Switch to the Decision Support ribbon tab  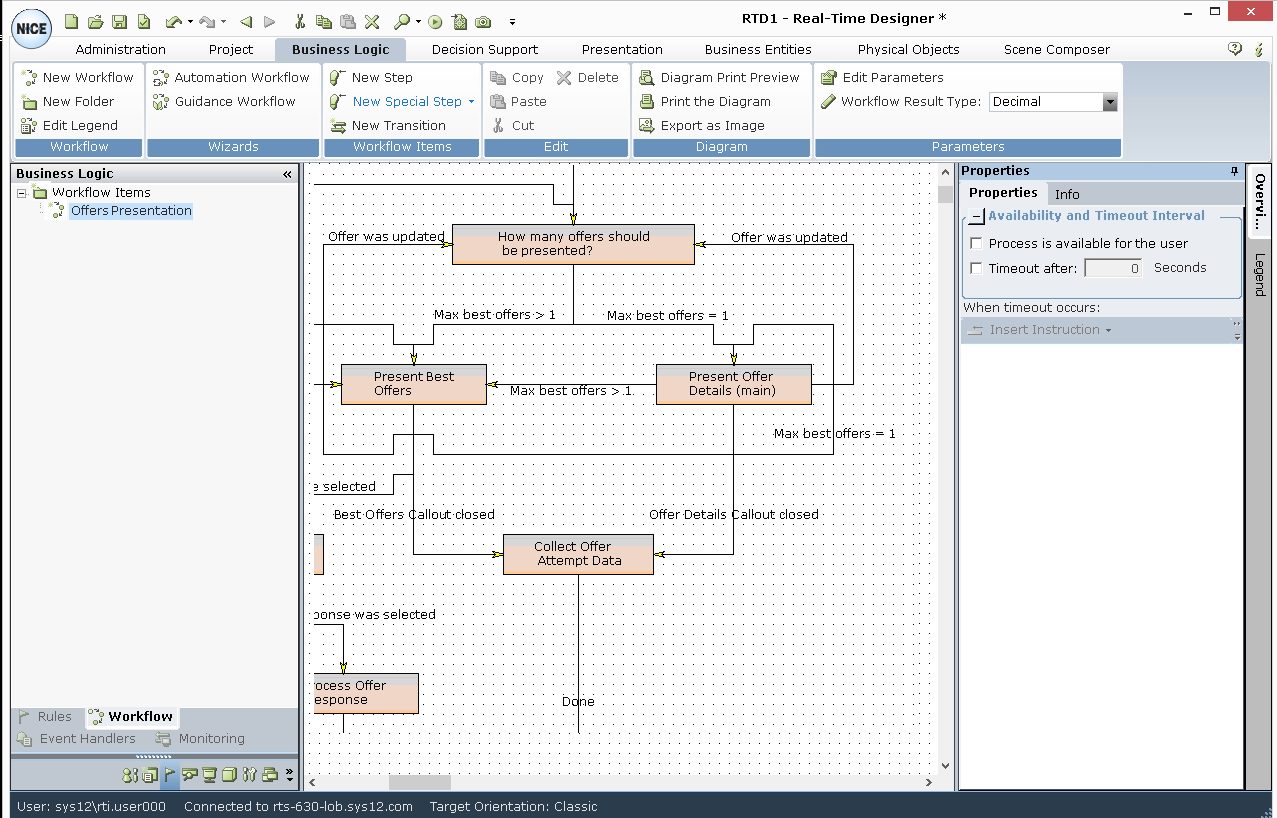(484, 49)
